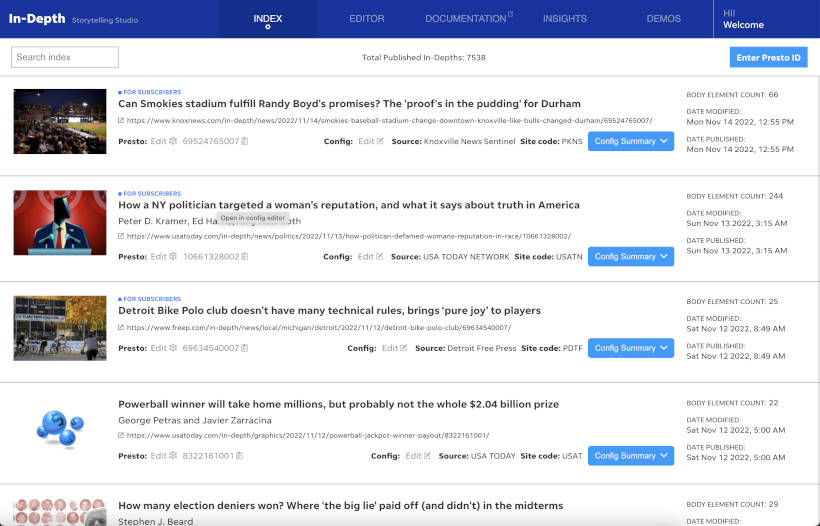
Task: Expand Config Summary for NY politician story
Action: click(x=631, y=257)
